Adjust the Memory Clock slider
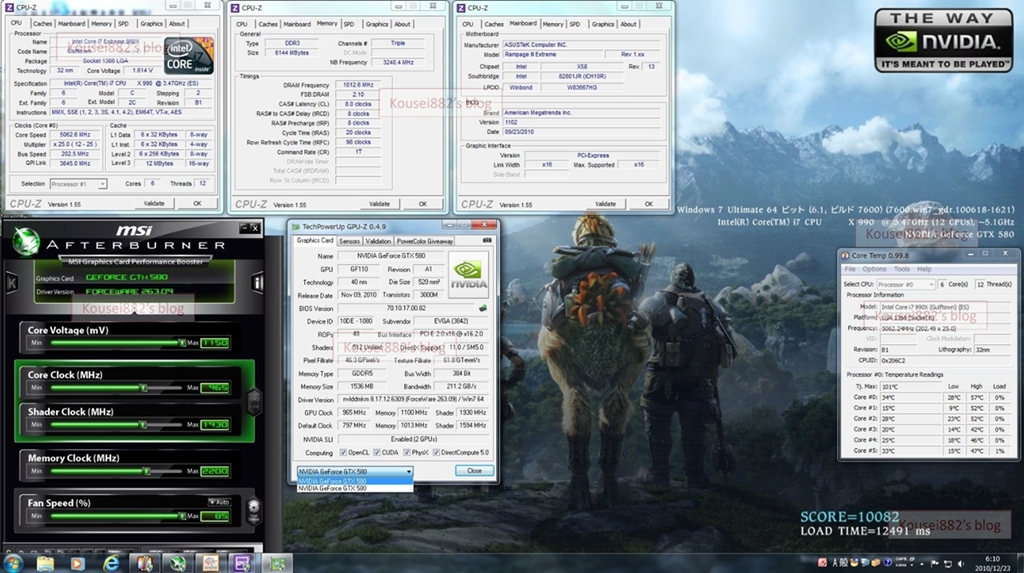This screenshot has width=1024, height=573. pos(116,470)
